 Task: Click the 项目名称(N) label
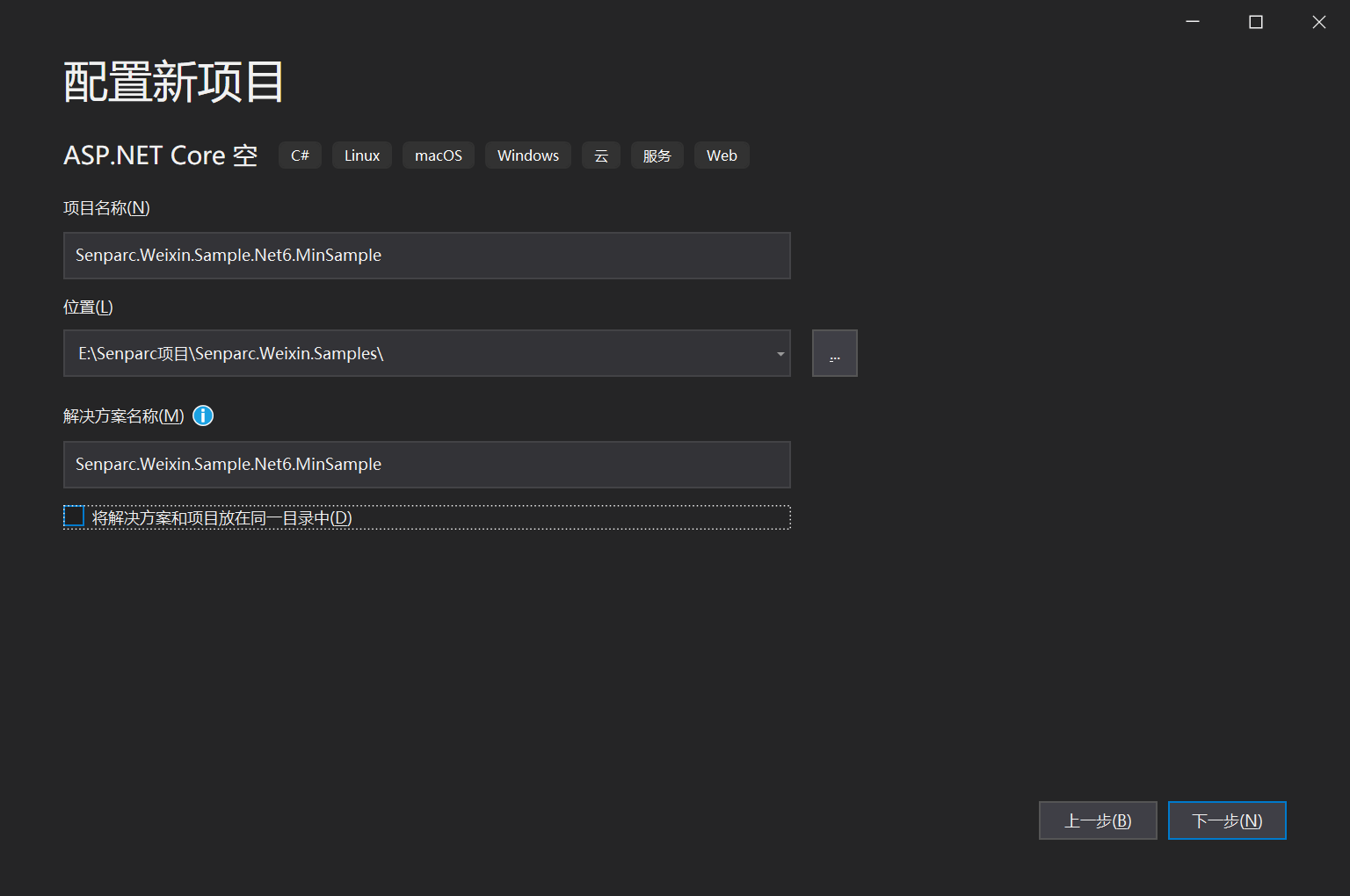point(106,208)
